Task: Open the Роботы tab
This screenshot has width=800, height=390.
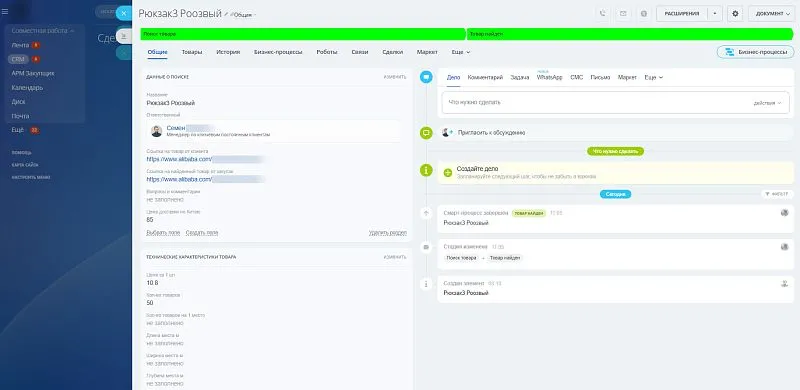Action: click(x=327, y=52)
